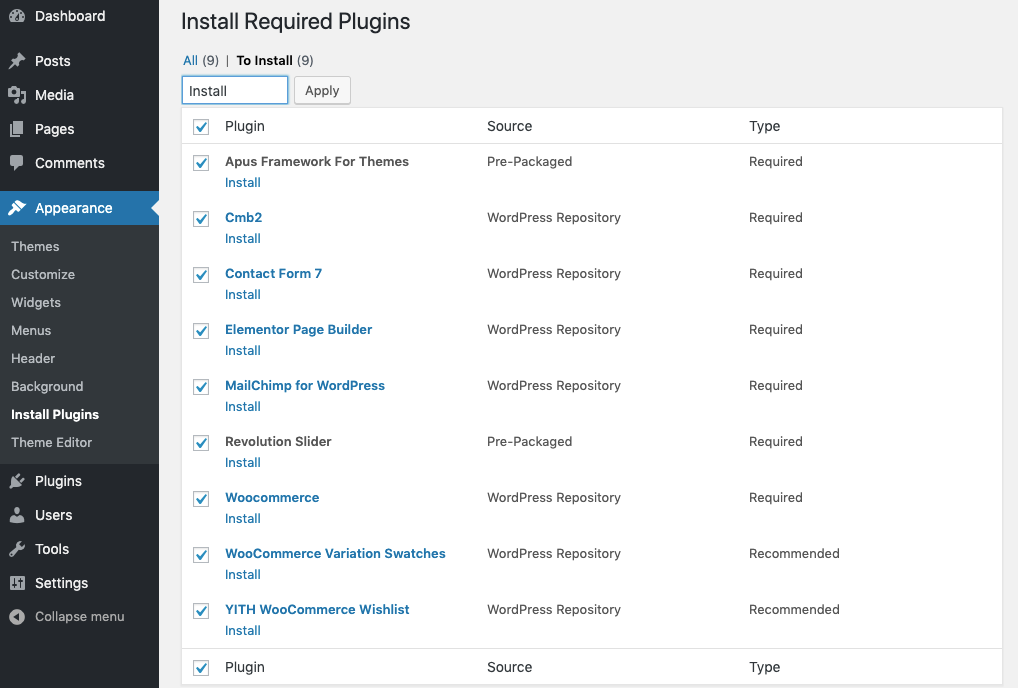Click the Media library icon
This screenshot has width=1018, height=688.
[17, 95]
